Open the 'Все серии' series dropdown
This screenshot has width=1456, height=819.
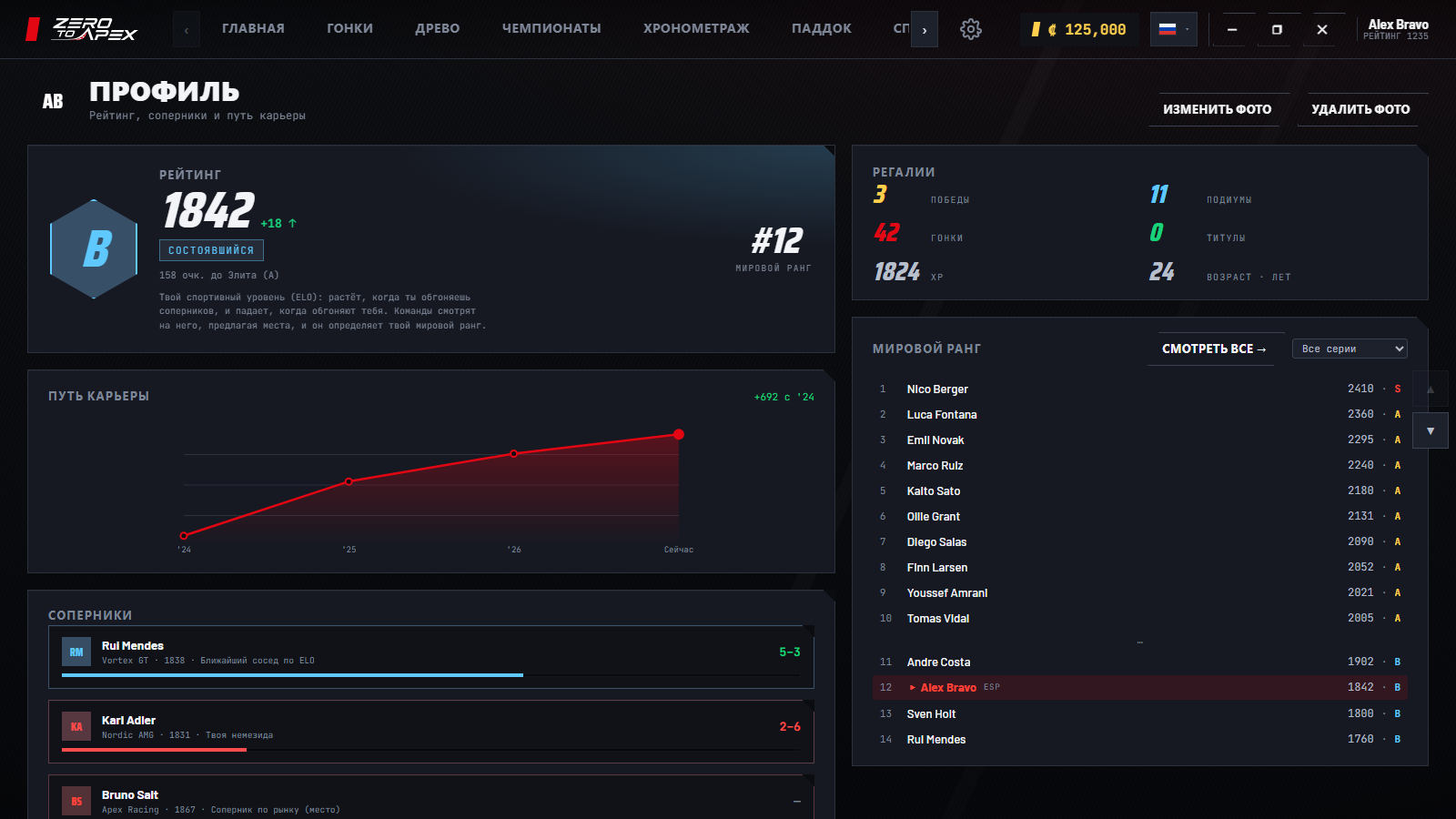point(1350,349)
